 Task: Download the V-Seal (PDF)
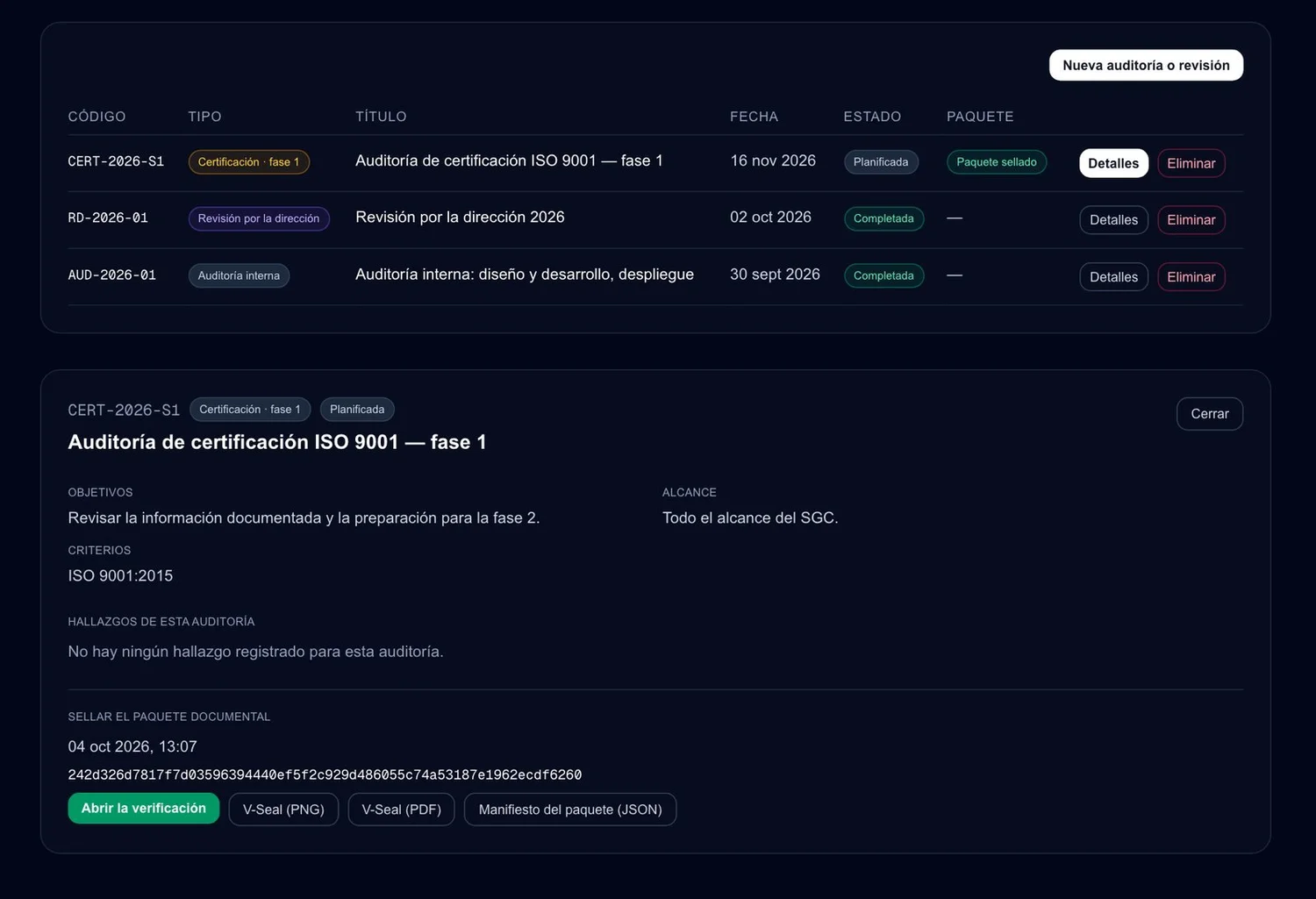401,810
